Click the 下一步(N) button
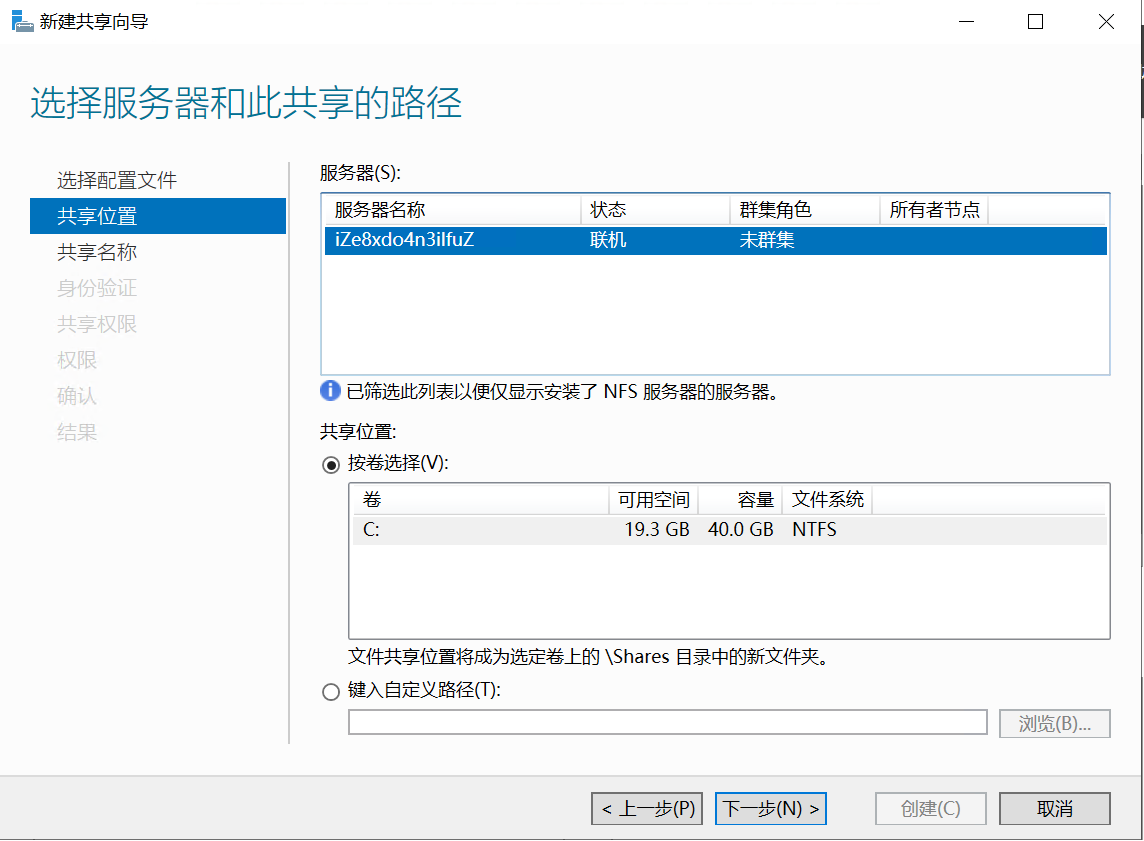The height and width of the screenshot is (841, 1144). [x=771, y=809]
